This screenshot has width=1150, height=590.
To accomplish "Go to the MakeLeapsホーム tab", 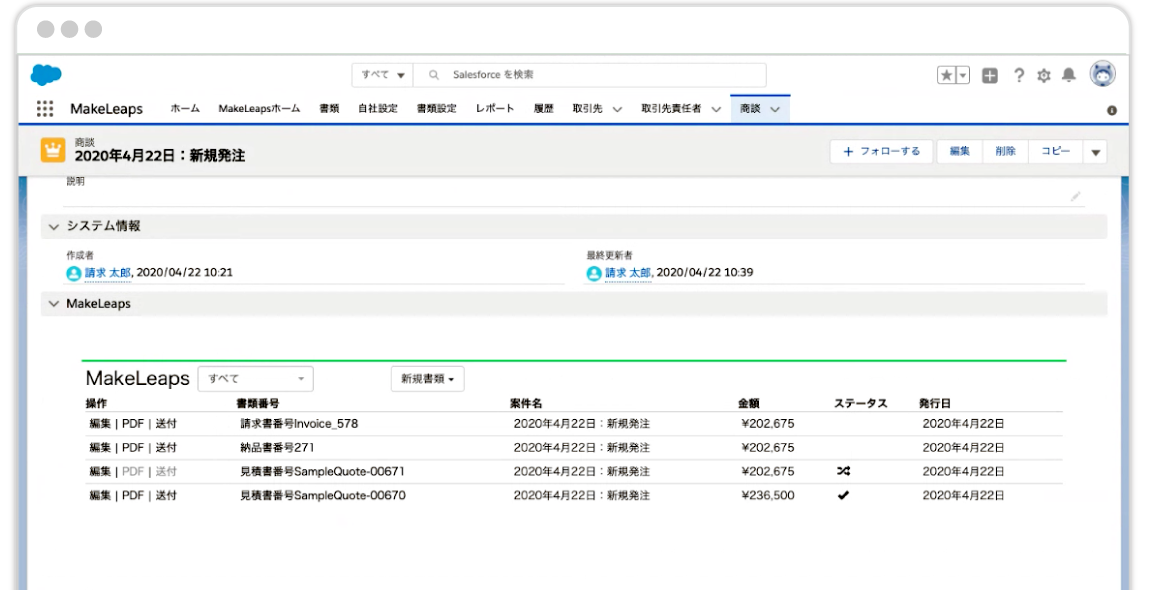I will click(x=259, y=109).
